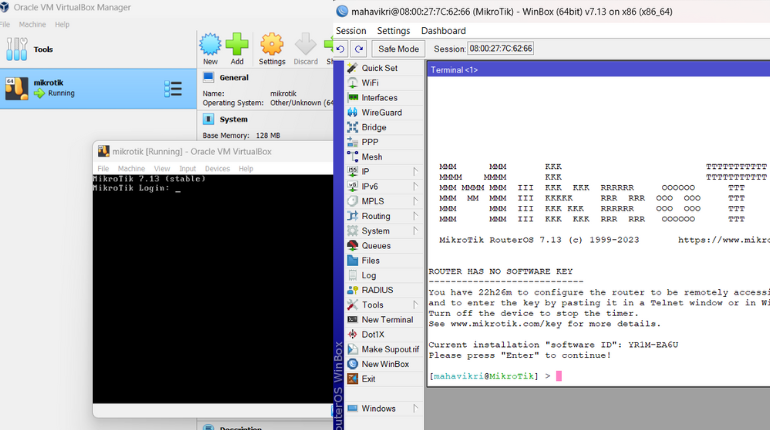This screenshot has height=430, width=770.
Task: Open Quick Set in WinBox sidebar
Action: point(379,68)
